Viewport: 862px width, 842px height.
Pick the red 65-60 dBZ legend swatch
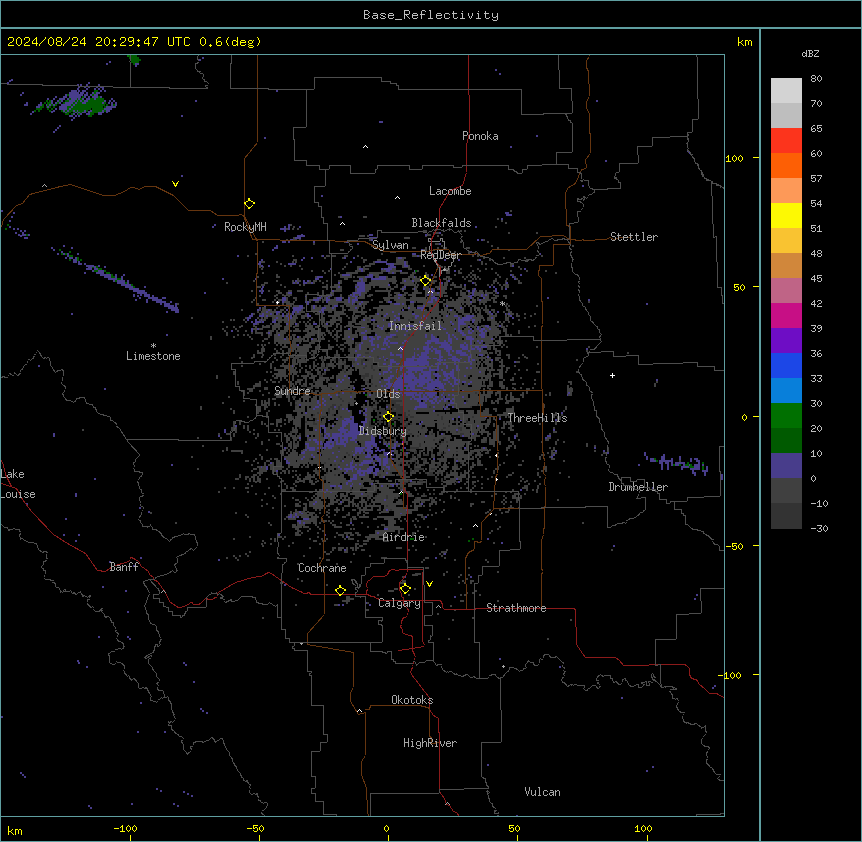(x=786, y=141)
